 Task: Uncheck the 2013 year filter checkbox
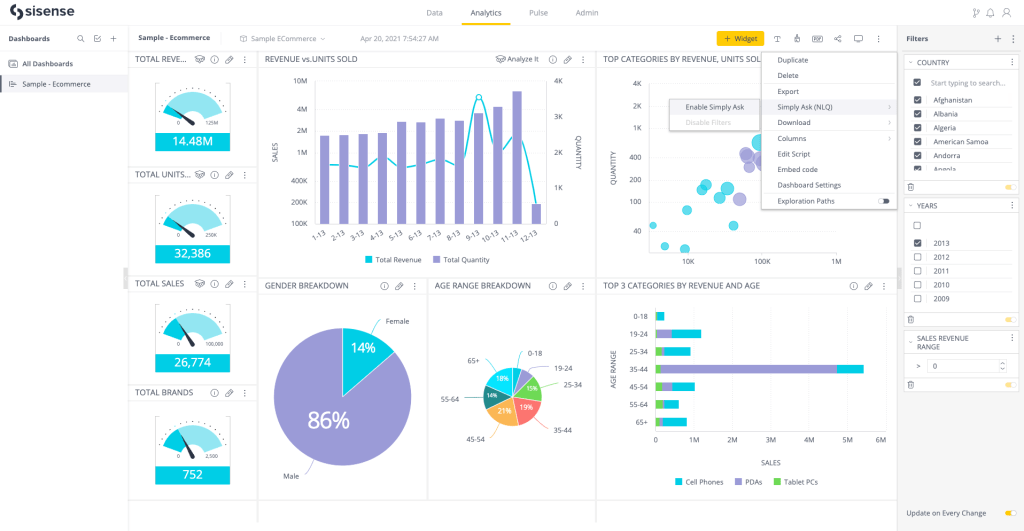917,243
